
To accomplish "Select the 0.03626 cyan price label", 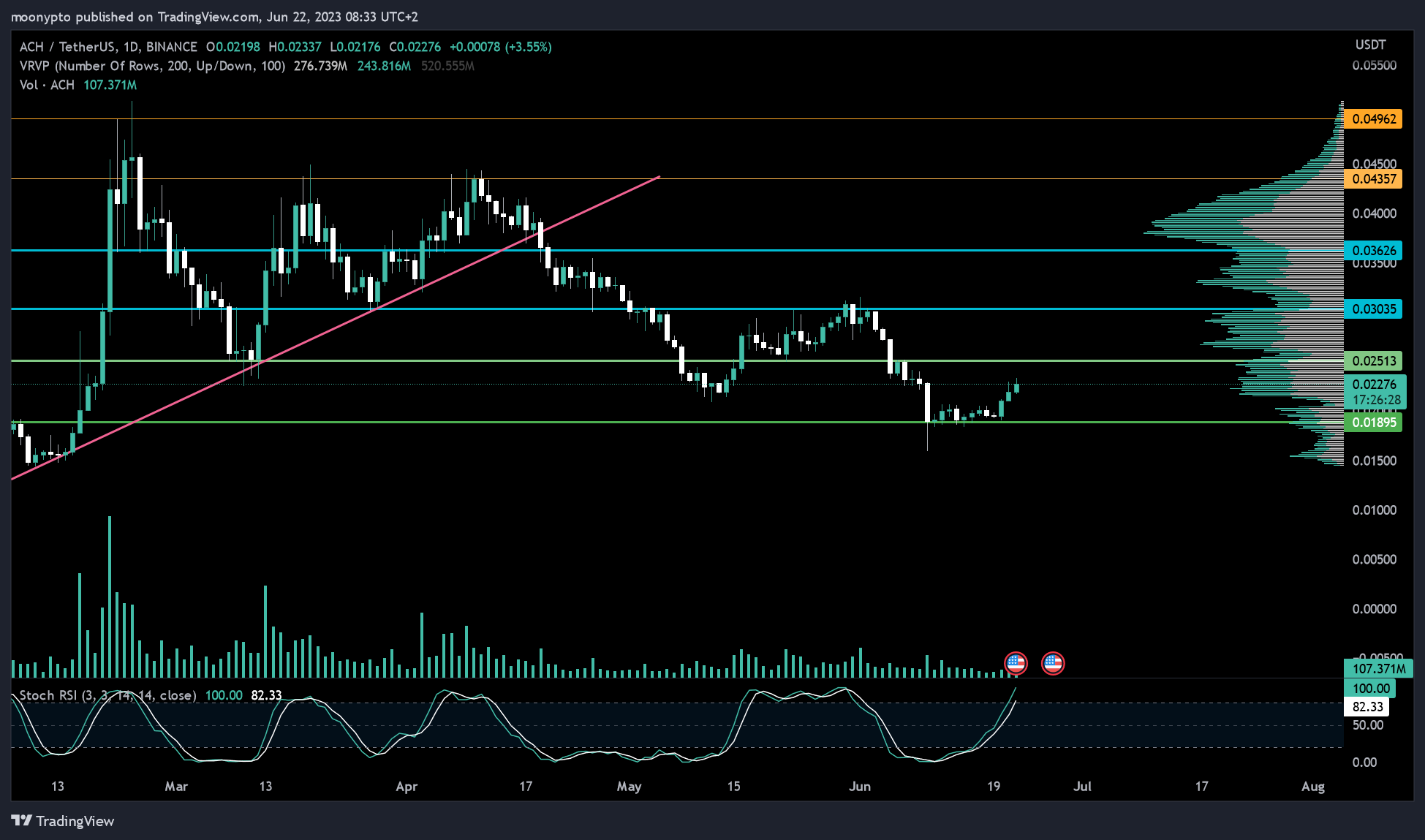I will [1373, 251].
